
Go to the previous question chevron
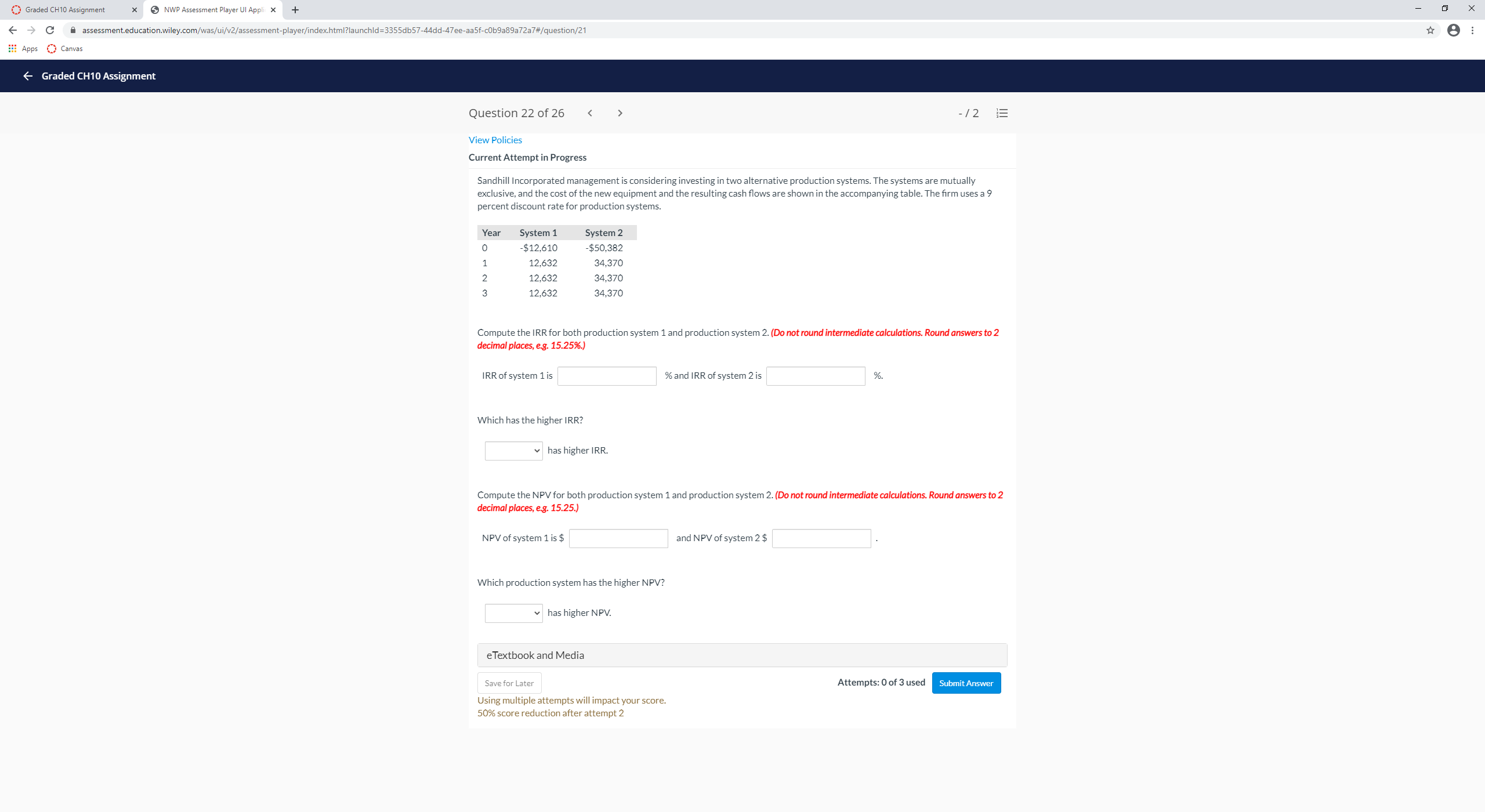coord(590,113)
